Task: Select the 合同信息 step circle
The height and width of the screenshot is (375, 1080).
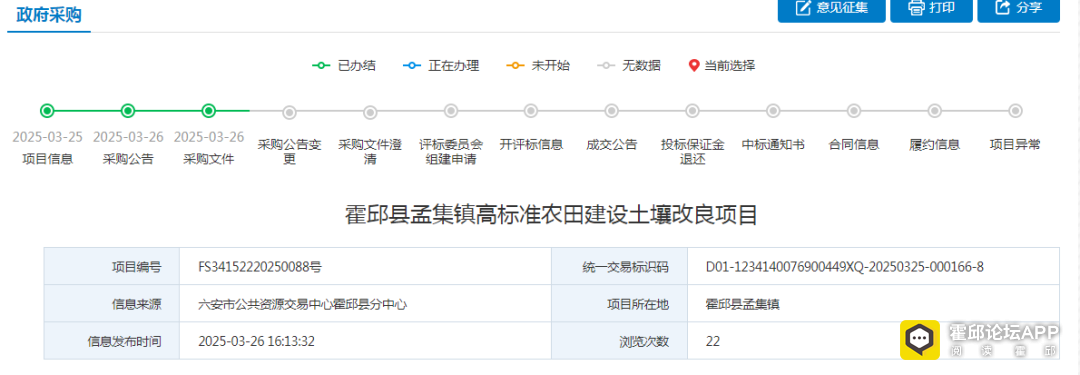Action: tap(853, 111)
